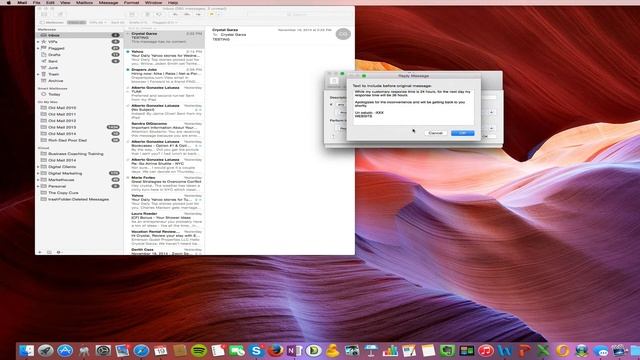The image size is (640, 360).
Task: Click the Flag toolbar icon
Action: pos(211,14)
